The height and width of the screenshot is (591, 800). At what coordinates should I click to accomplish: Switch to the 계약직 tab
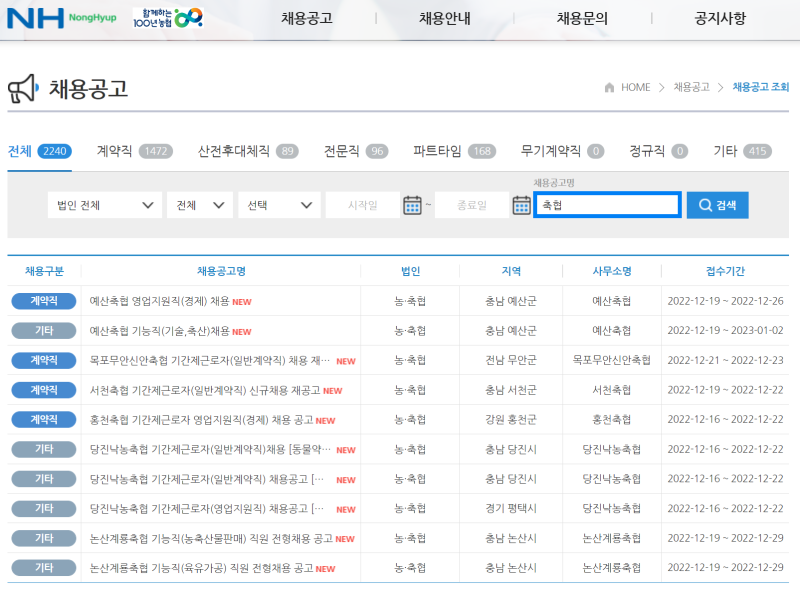tap(114, 151)
